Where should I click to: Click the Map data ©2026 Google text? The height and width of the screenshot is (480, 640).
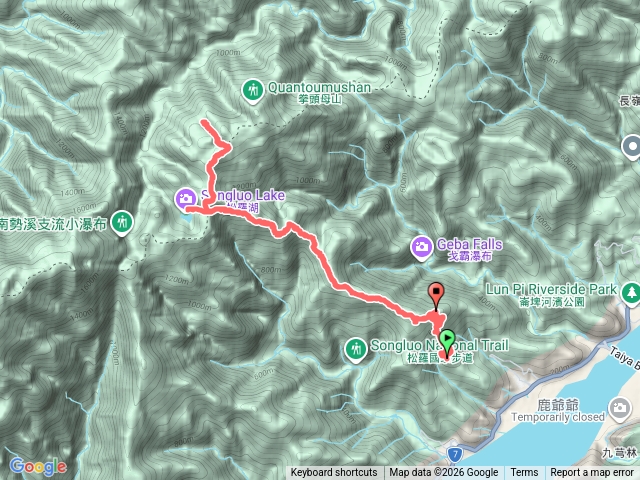tap(444, 473)
